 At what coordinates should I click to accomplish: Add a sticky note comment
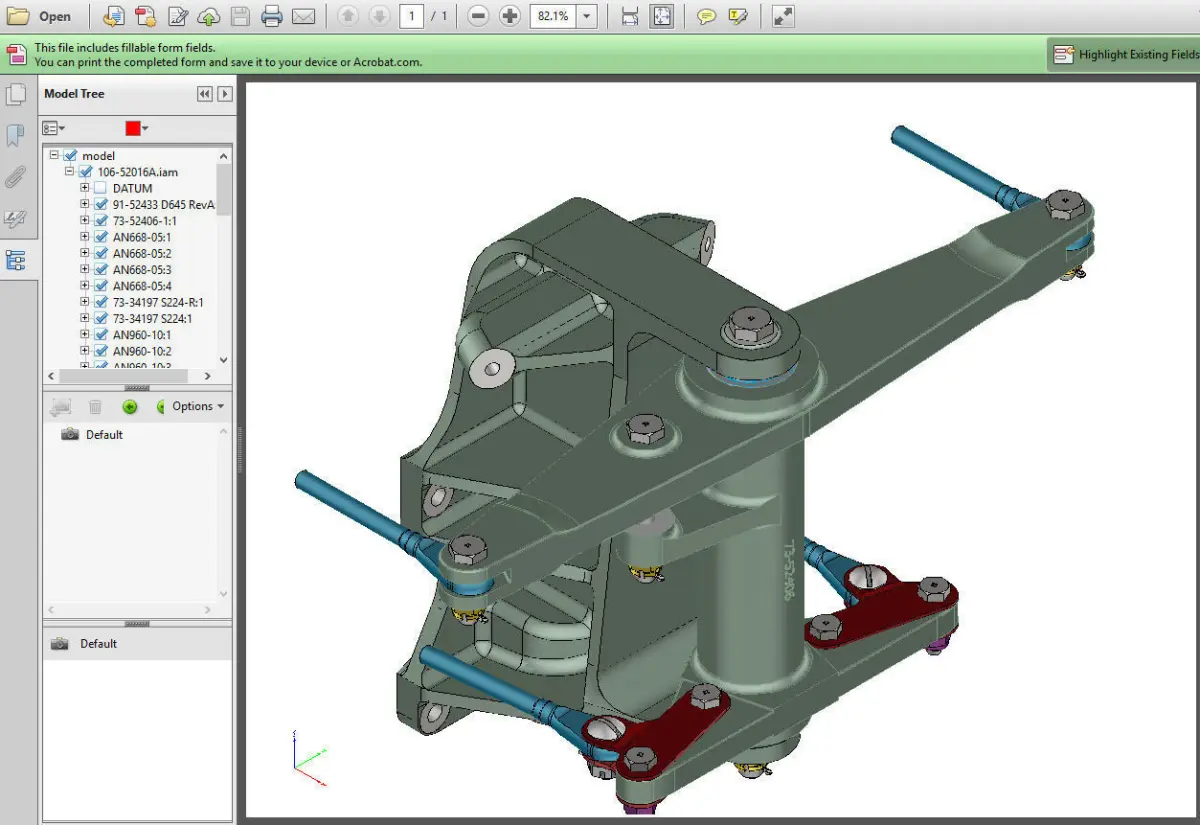tap(707, 16)
